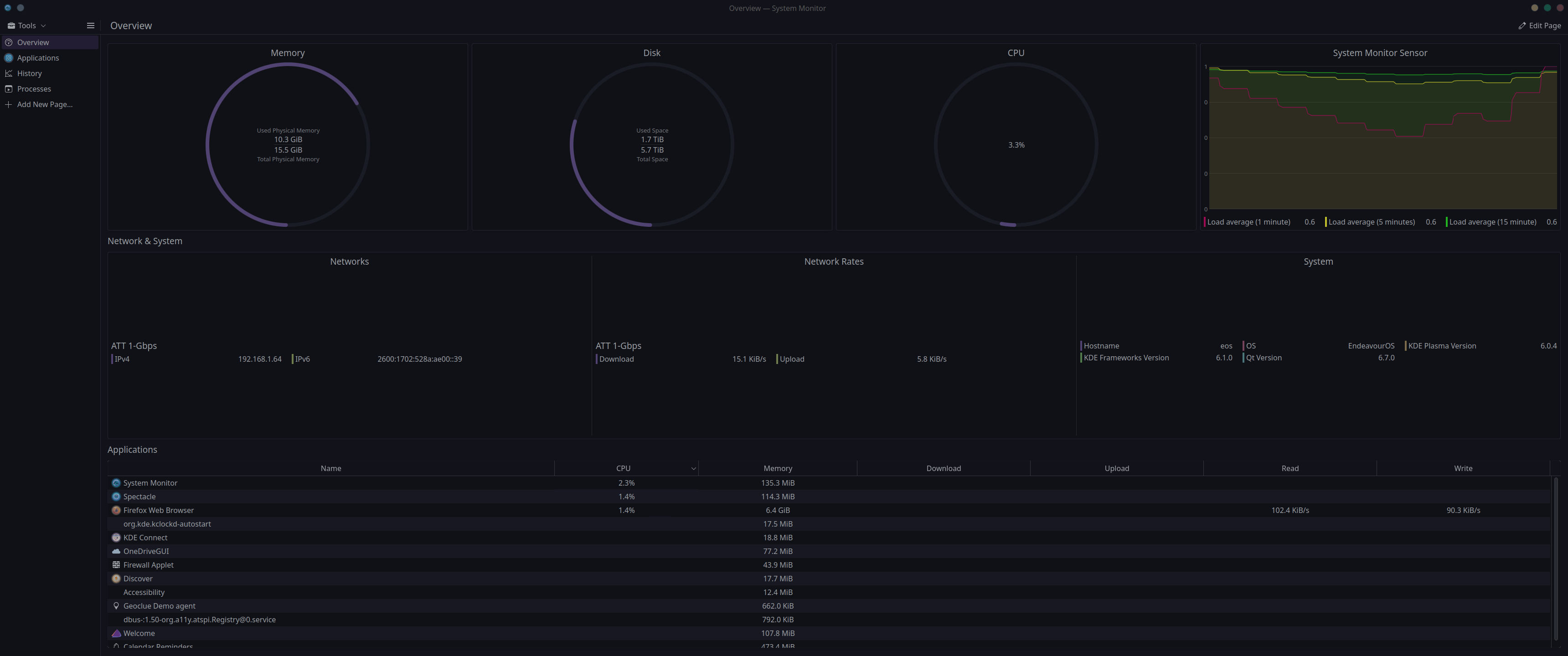The image size is (1568, 656).
Task: Click the Firefox Web Browser icon in Applications
Action: 116,511
